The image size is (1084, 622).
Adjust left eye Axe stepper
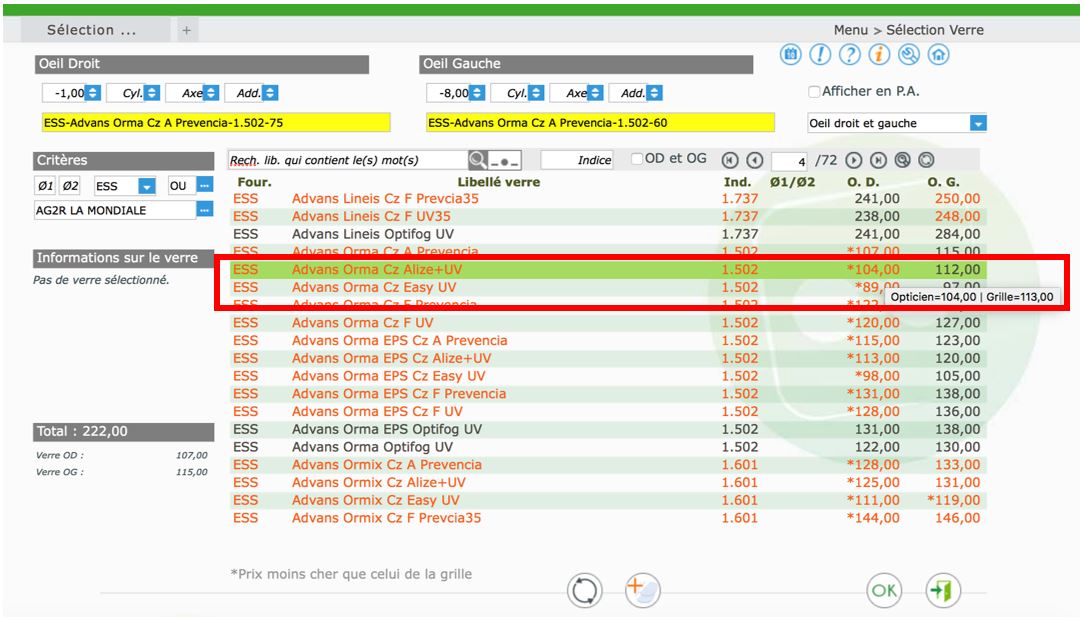595,93
